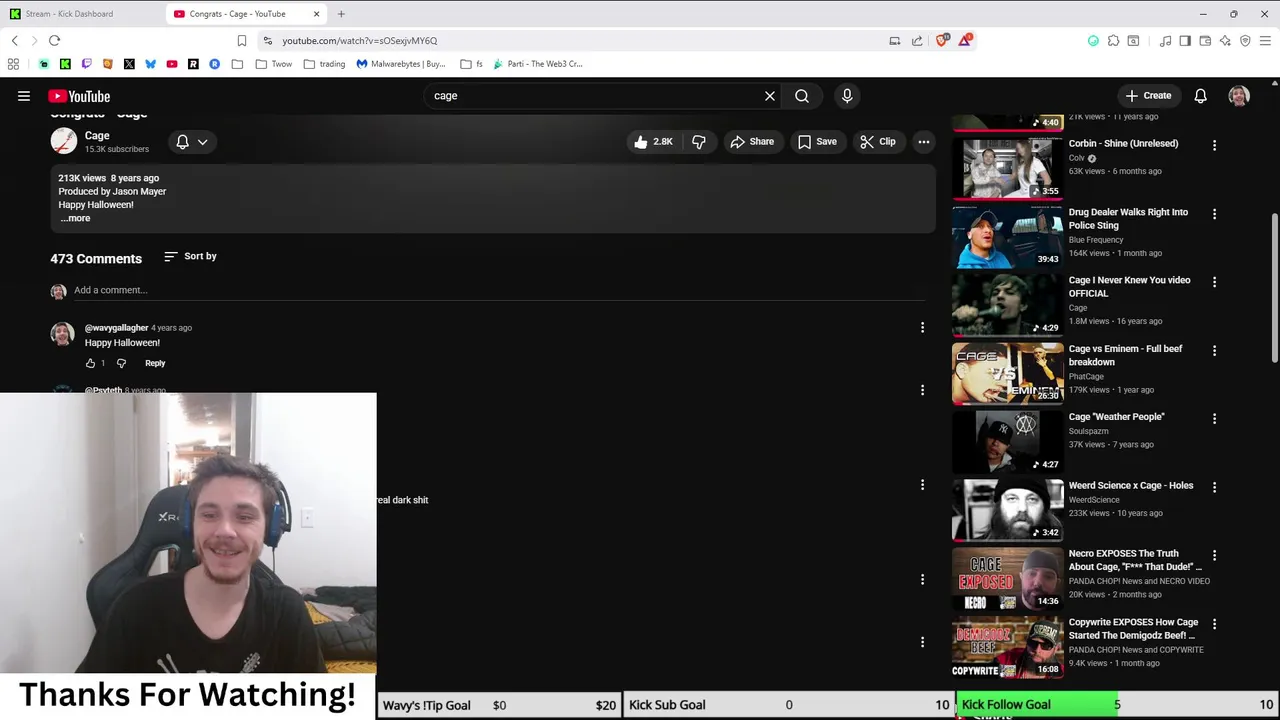Image resolution: width=1280 pixels, height=720 pixels.
Task: Open Twitch bookmark in bookmarks bar
Action: click(x=86, y=64)
